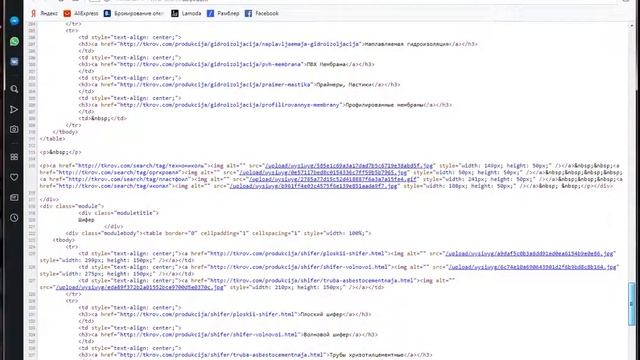Open the AliExpress bookmark
Screen dimensions: 640x360
click(81, 13)
